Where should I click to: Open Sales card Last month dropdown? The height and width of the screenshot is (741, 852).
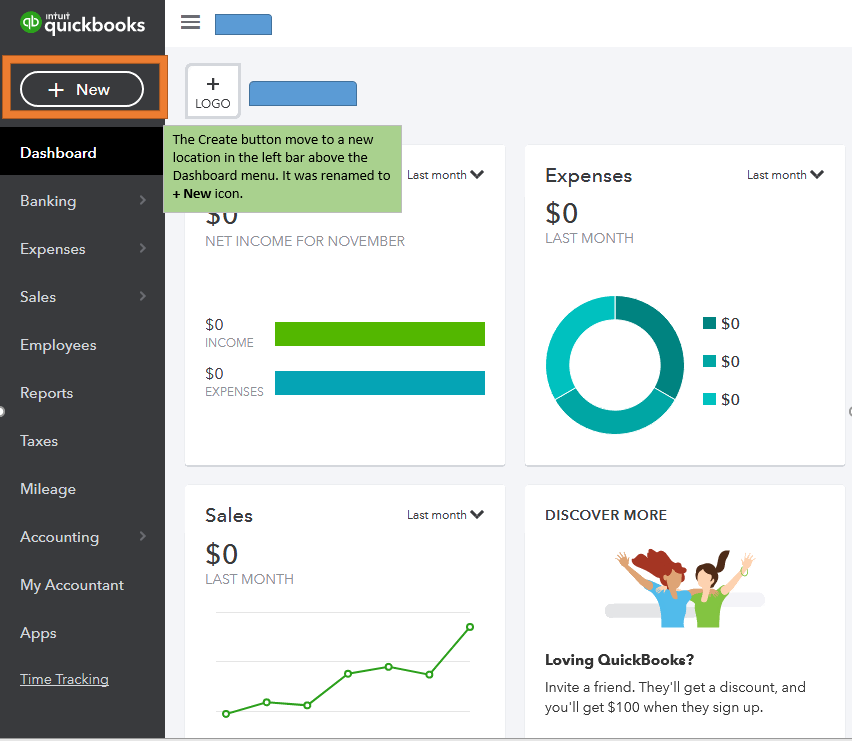click(x=445, y=515)
